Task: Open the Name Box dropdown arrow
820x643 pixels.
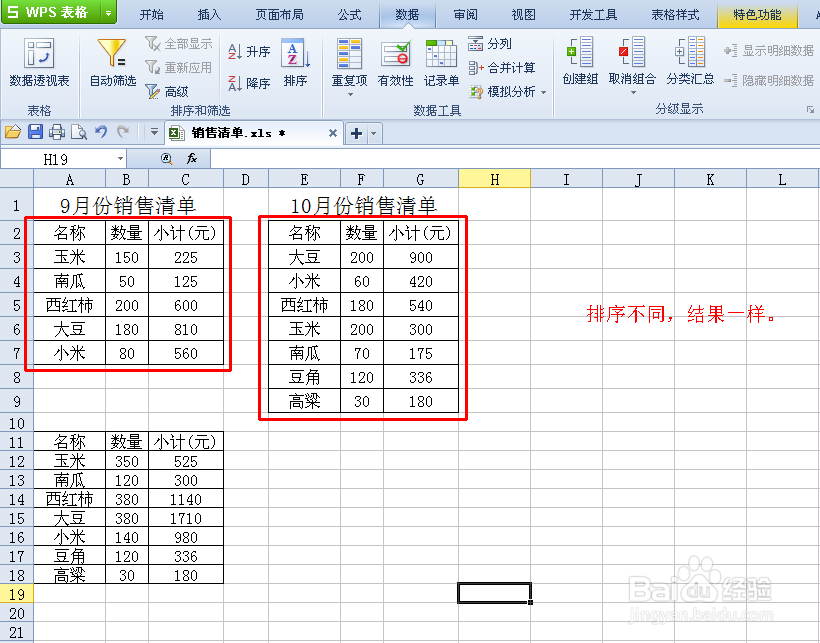Action: (x=120, y=158)
